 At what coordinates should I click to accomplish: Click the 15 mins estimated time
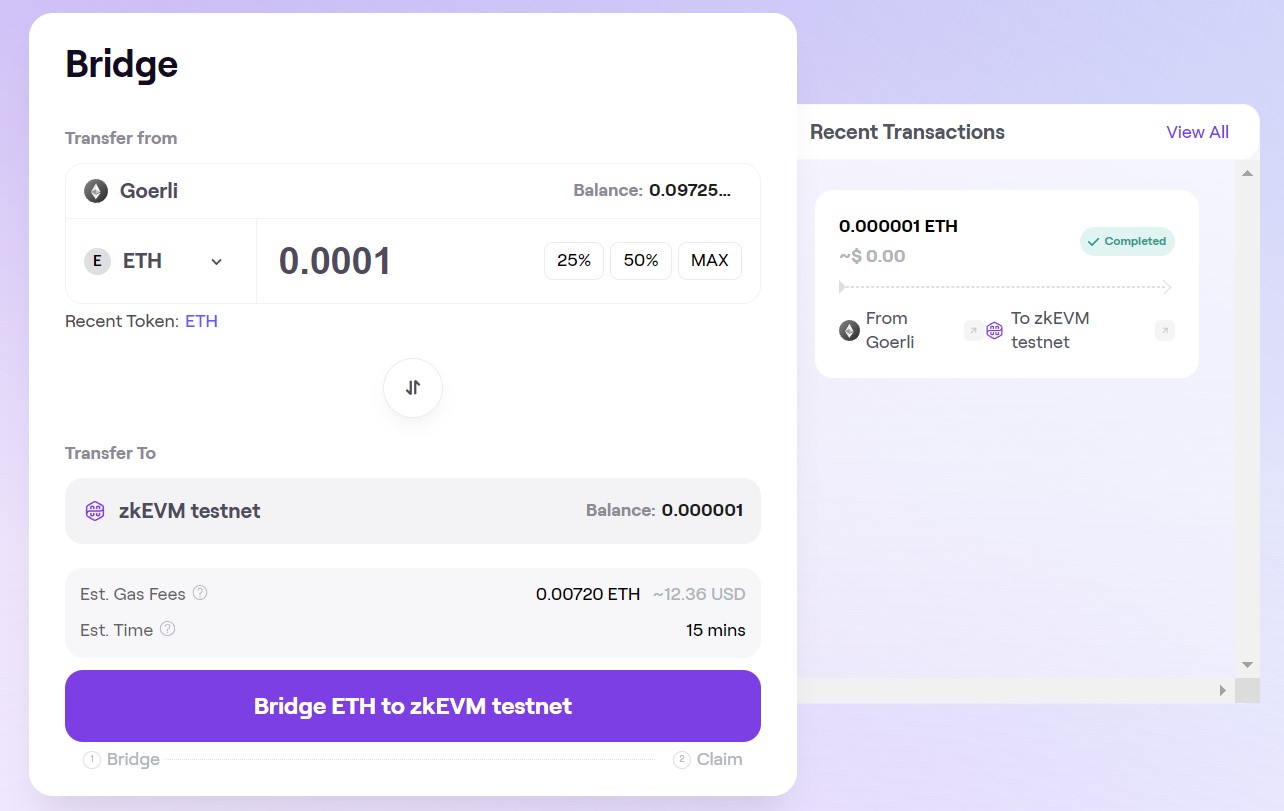click(x=716, y=630)
